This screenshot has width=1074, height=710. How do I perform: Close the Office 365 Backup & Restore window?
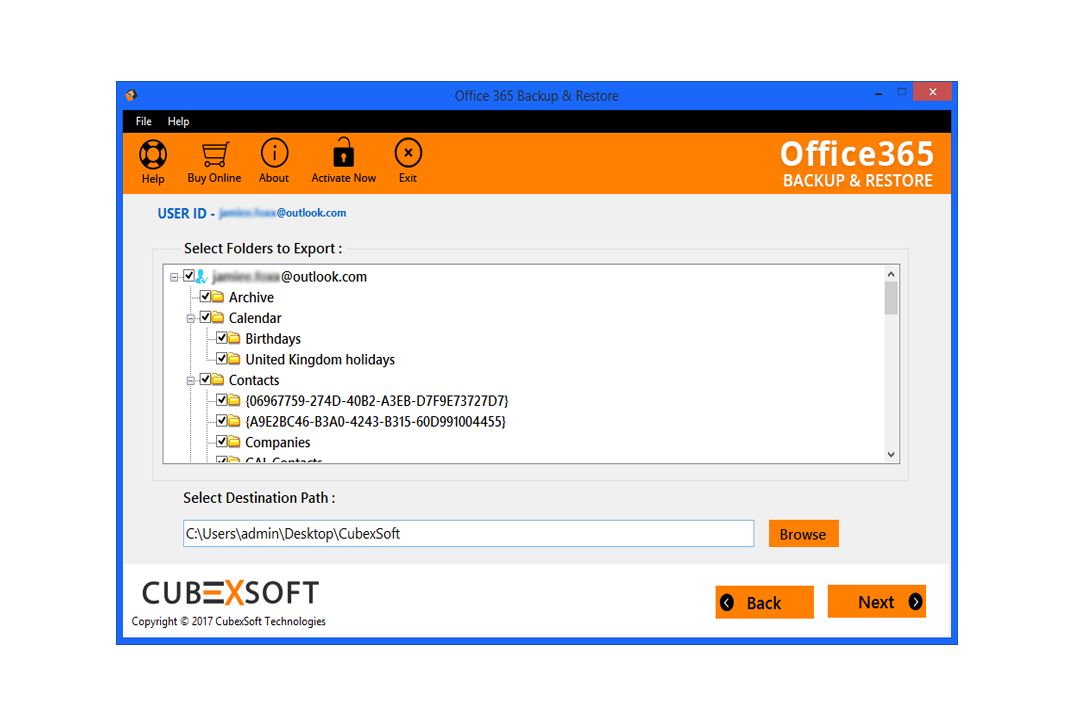932,92
